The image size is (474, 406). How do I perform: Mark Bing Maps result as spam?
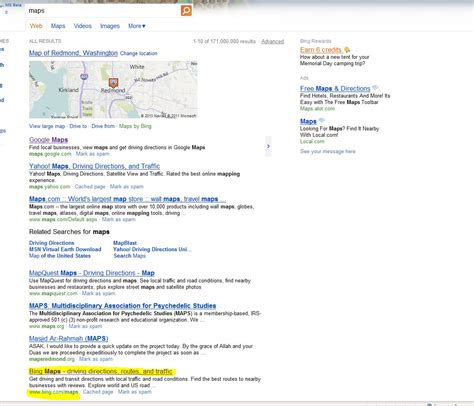(135, 392)
